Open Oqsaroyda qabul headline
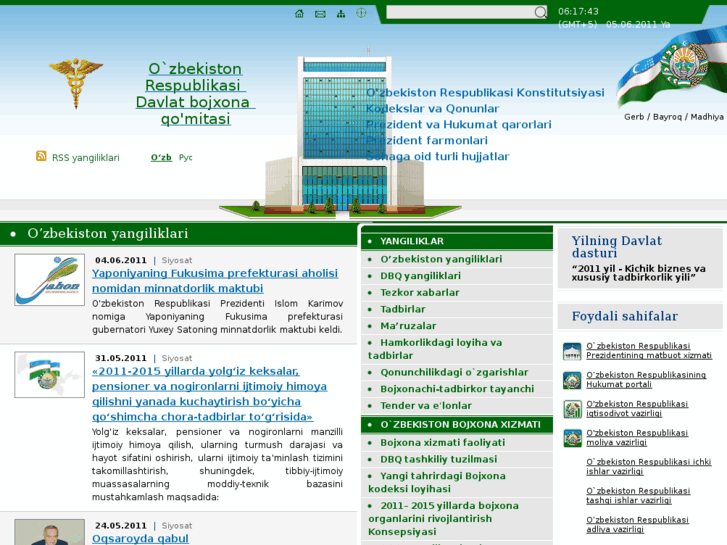 [x=140, y=539]
